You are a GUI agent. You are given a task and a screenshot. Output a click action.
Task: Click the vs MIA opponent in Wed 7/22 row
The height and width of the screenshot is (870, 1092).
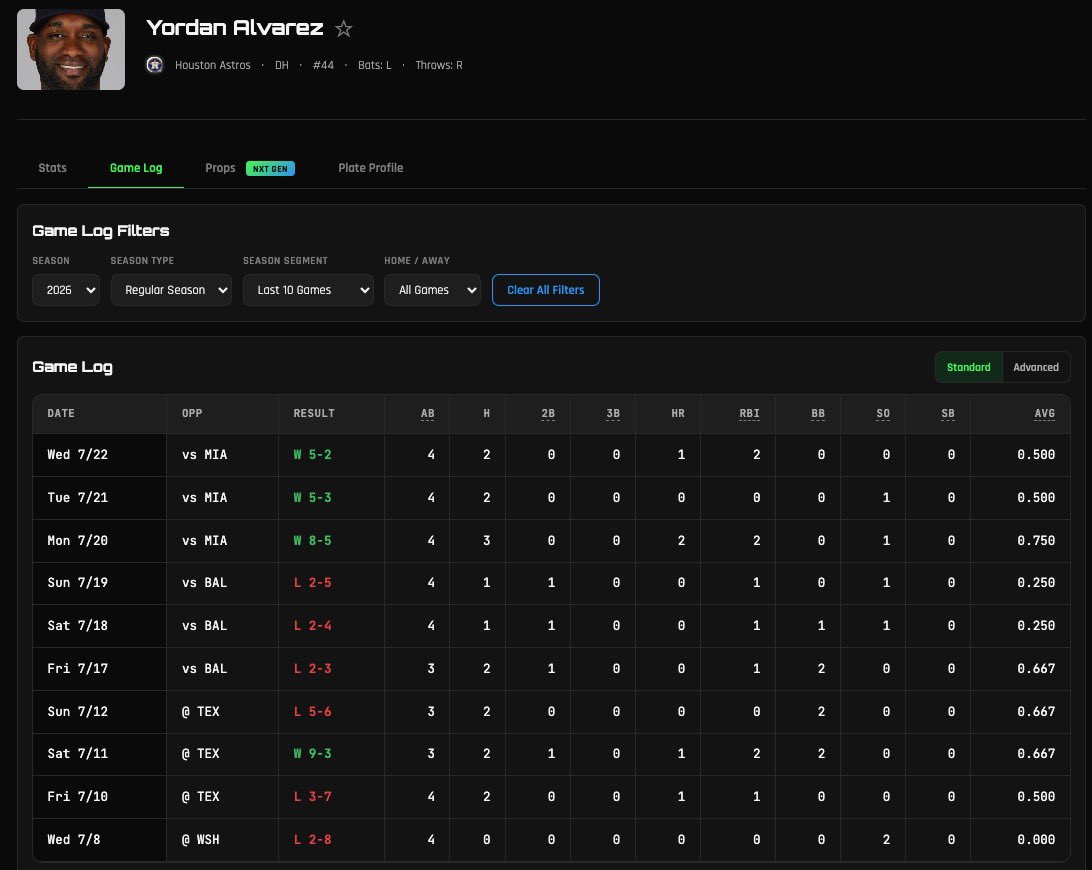(x=205, y=455)
